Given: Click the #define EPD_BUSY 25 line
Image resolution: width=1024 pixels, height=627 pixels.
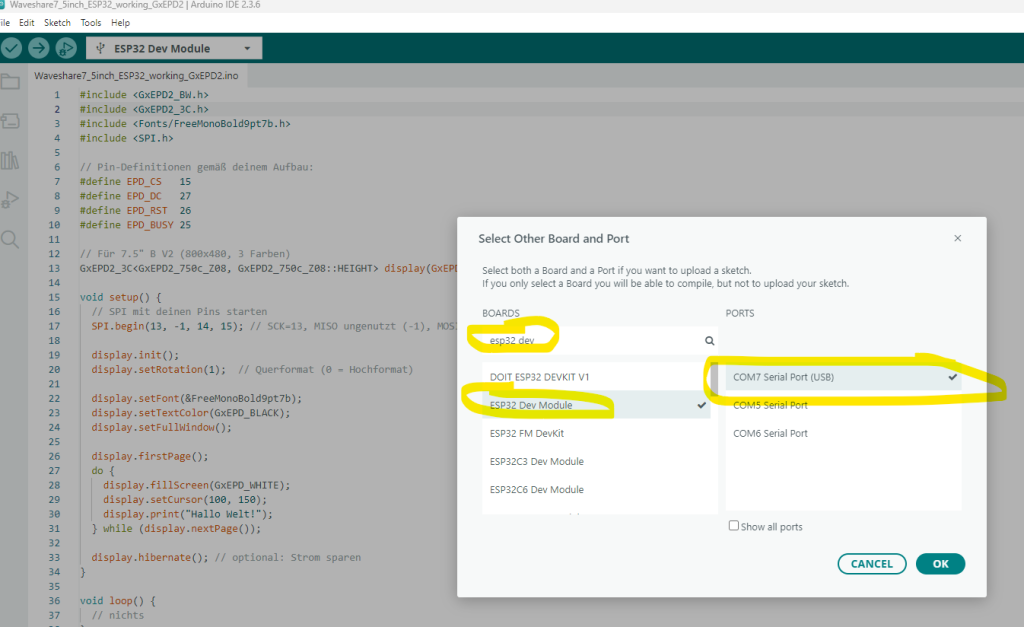Looking at the screenshot, I should pos(135,225).
